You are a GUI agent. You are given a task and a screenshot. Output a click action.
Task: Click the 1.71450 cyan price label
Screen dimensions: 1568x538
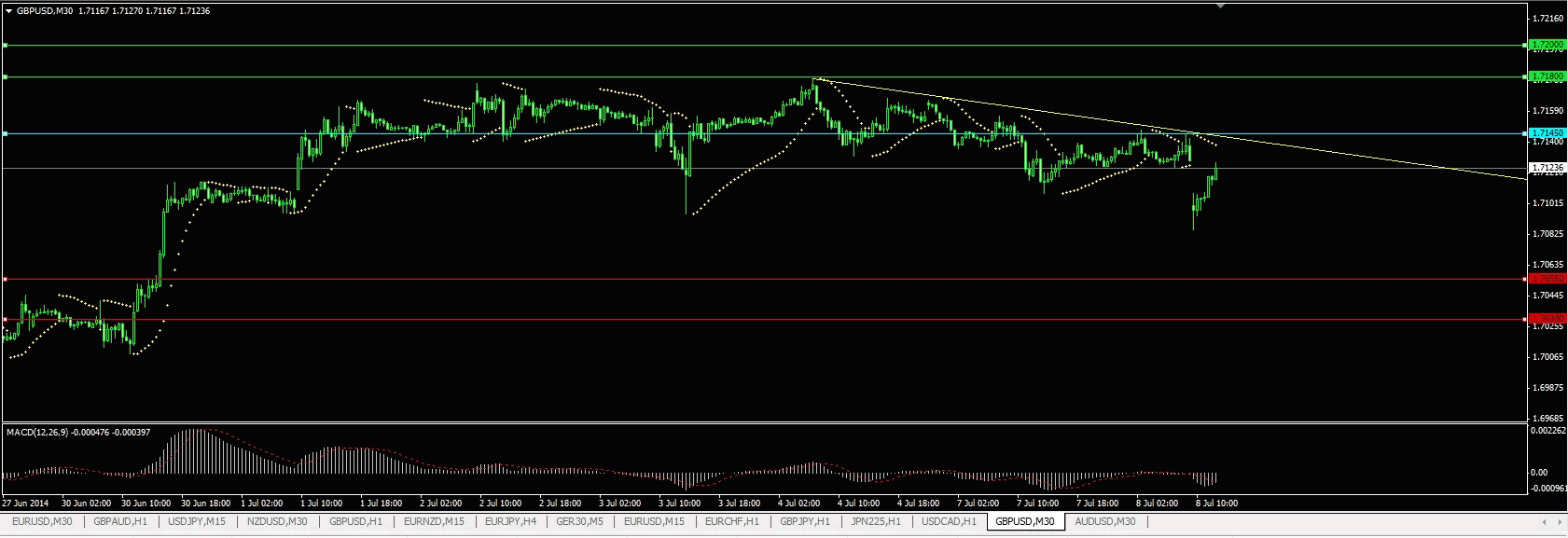pos(1547,133)
